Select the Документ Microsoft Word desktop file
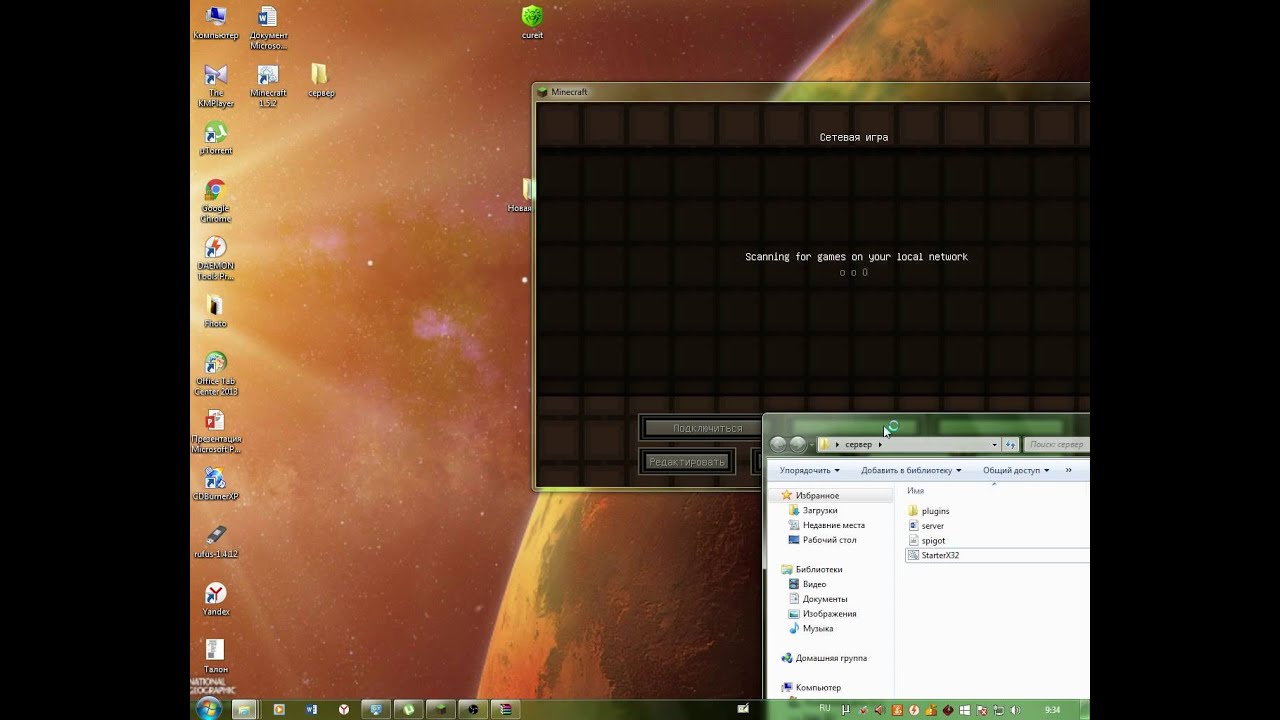1280x720 pixels. 267,28
